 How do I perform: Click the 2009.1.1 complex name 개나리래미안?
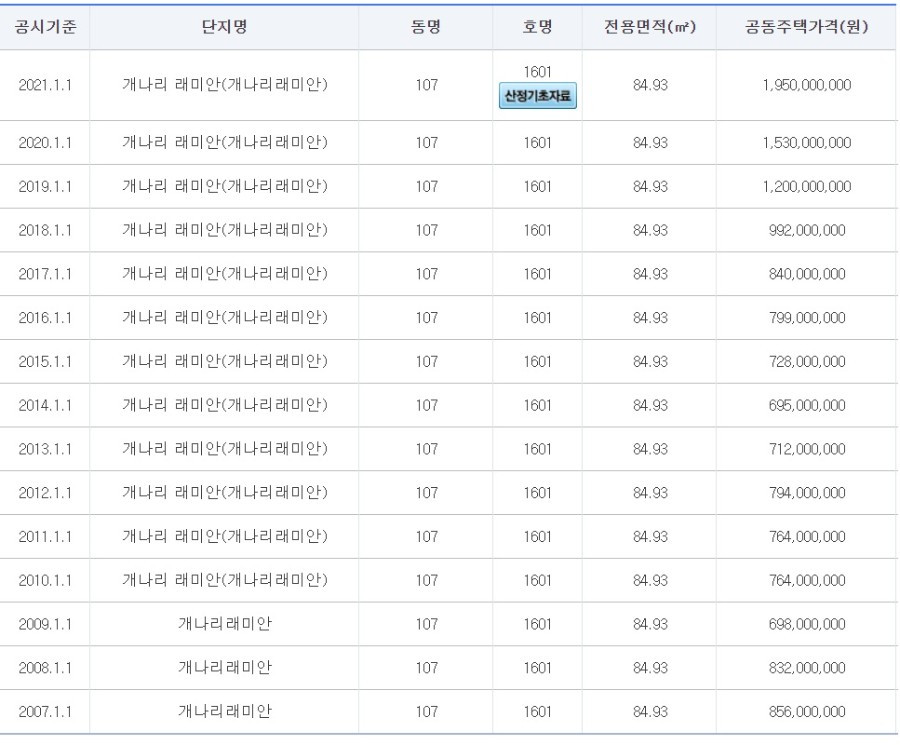click(224, 624)
